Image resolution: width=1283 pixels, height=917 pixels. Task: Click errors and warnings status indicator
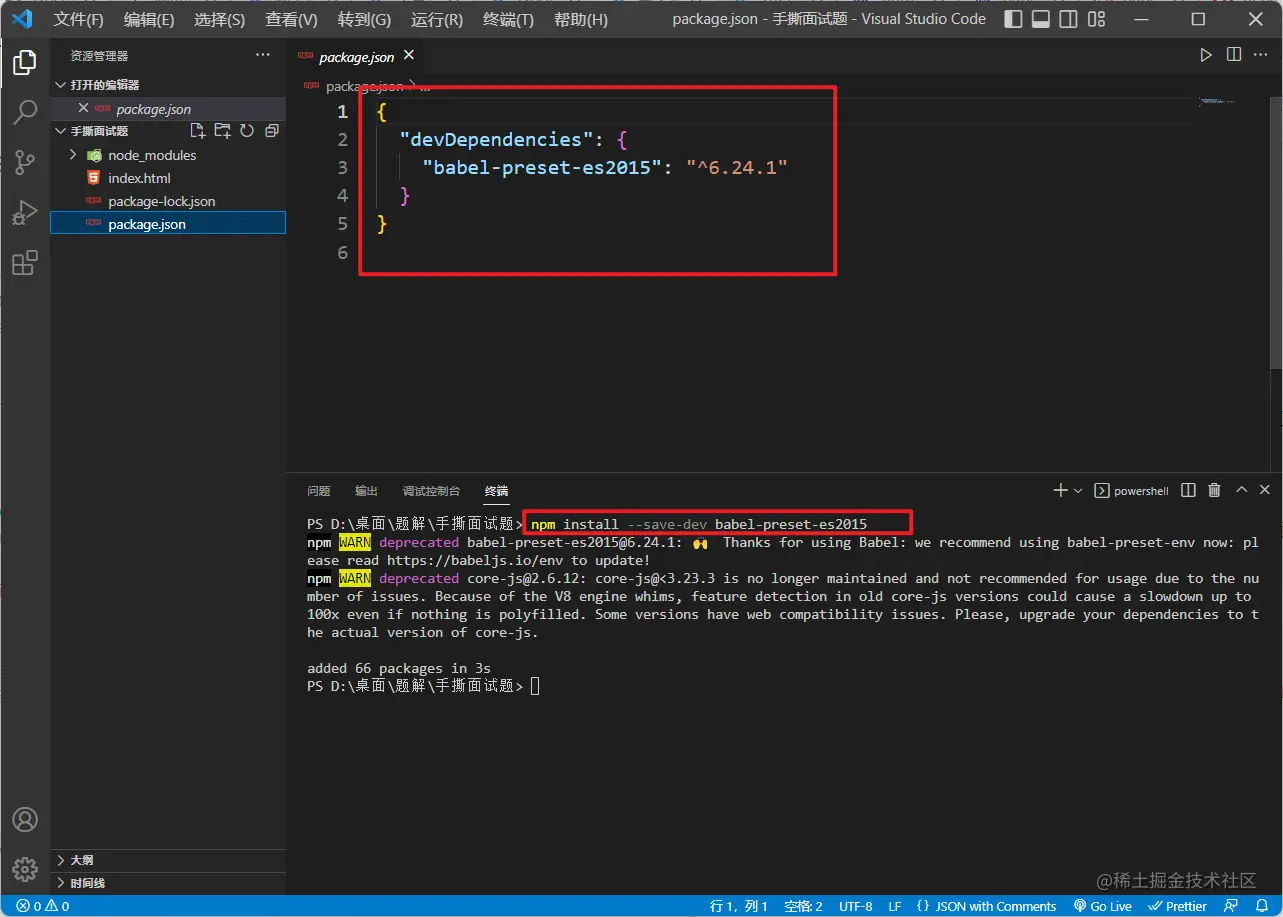[43, 906]
